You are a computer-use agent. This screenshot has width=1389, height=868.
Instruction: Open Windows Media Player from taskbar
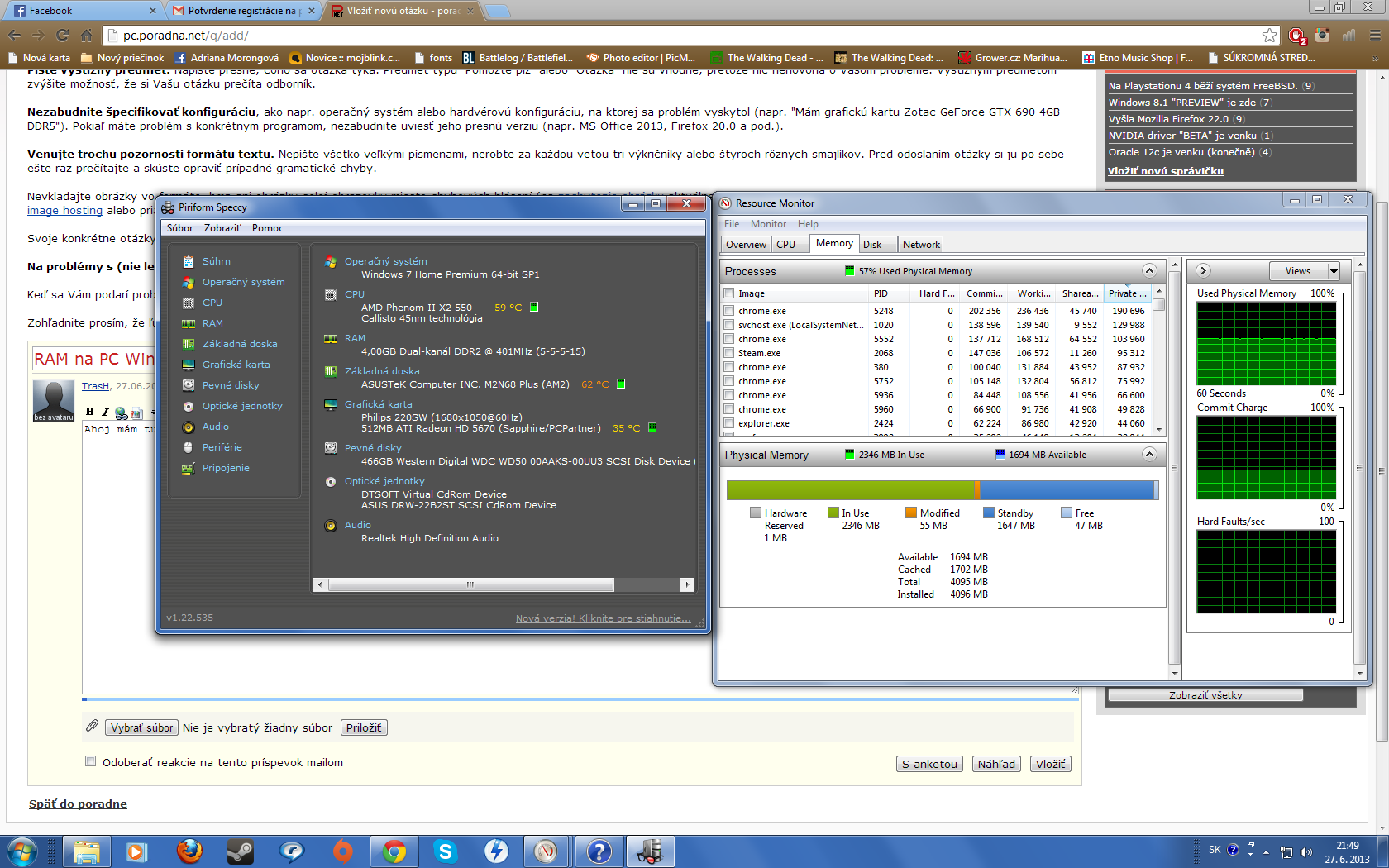[x=136, y=851]
